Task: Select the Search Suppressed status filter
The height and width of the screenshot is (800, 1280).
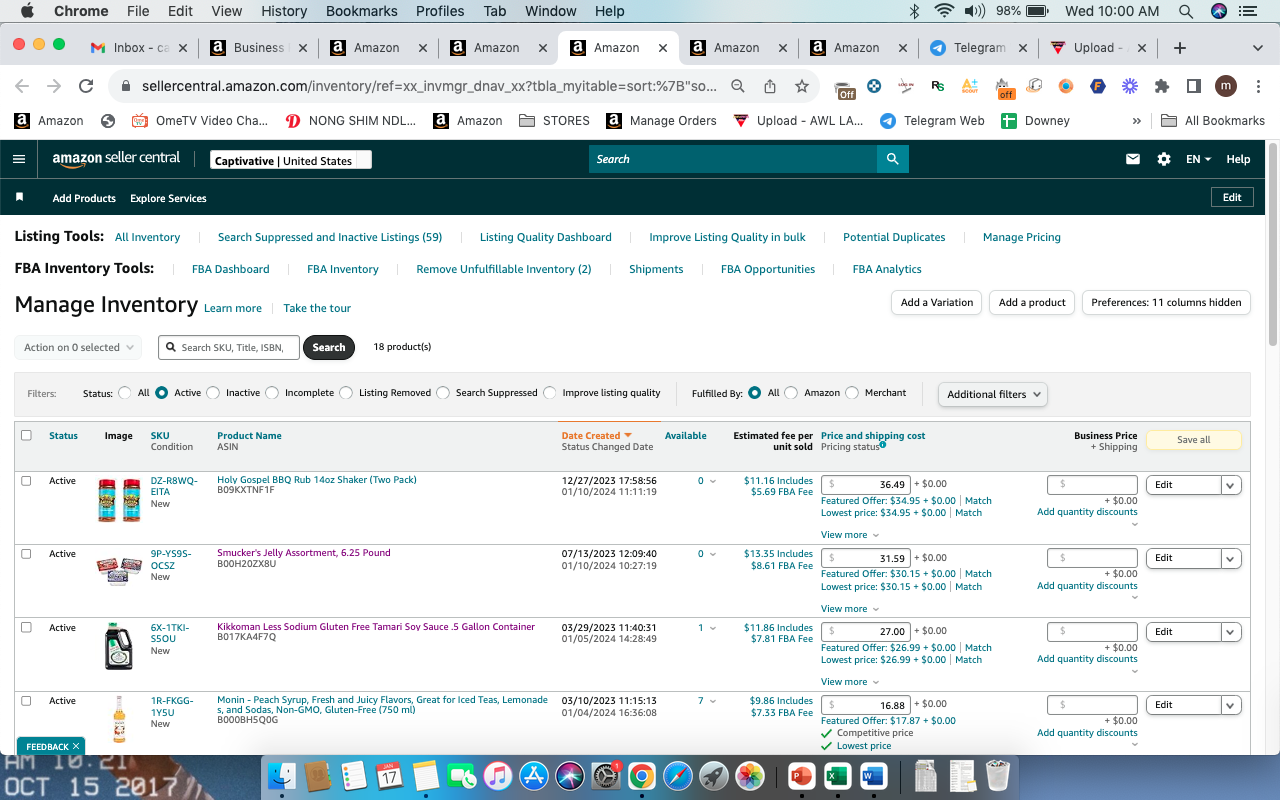Action: point(443,393)
